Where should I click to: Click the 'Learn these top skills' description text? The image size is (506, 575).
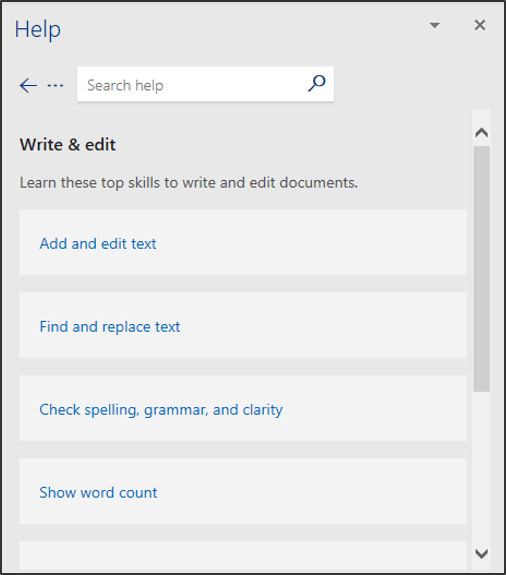pyautogui.click(x=189, y=183)
